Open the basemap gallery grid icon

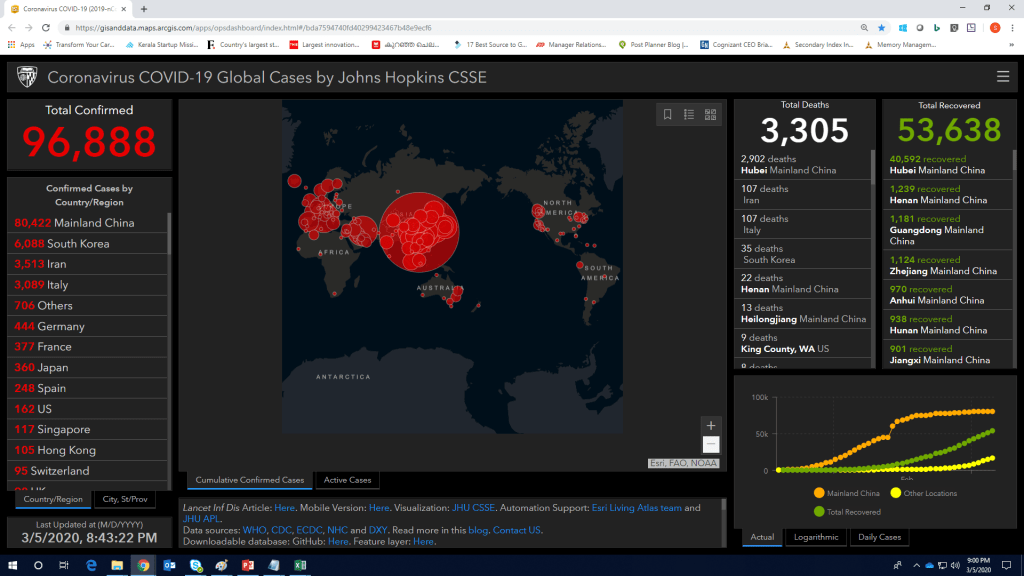(710, 115)
